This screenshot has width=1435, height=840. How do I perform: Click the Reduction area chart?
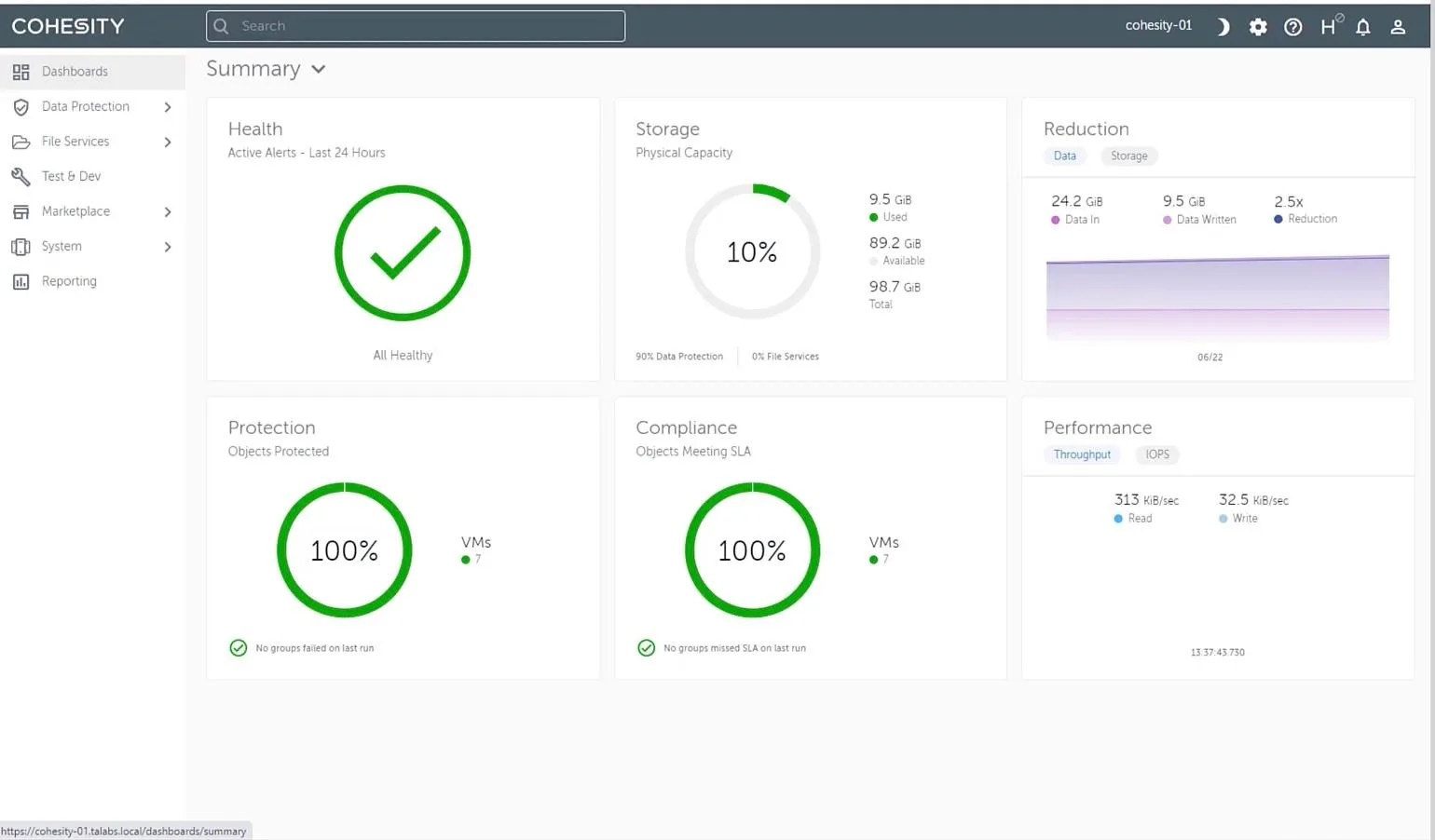1217,297
